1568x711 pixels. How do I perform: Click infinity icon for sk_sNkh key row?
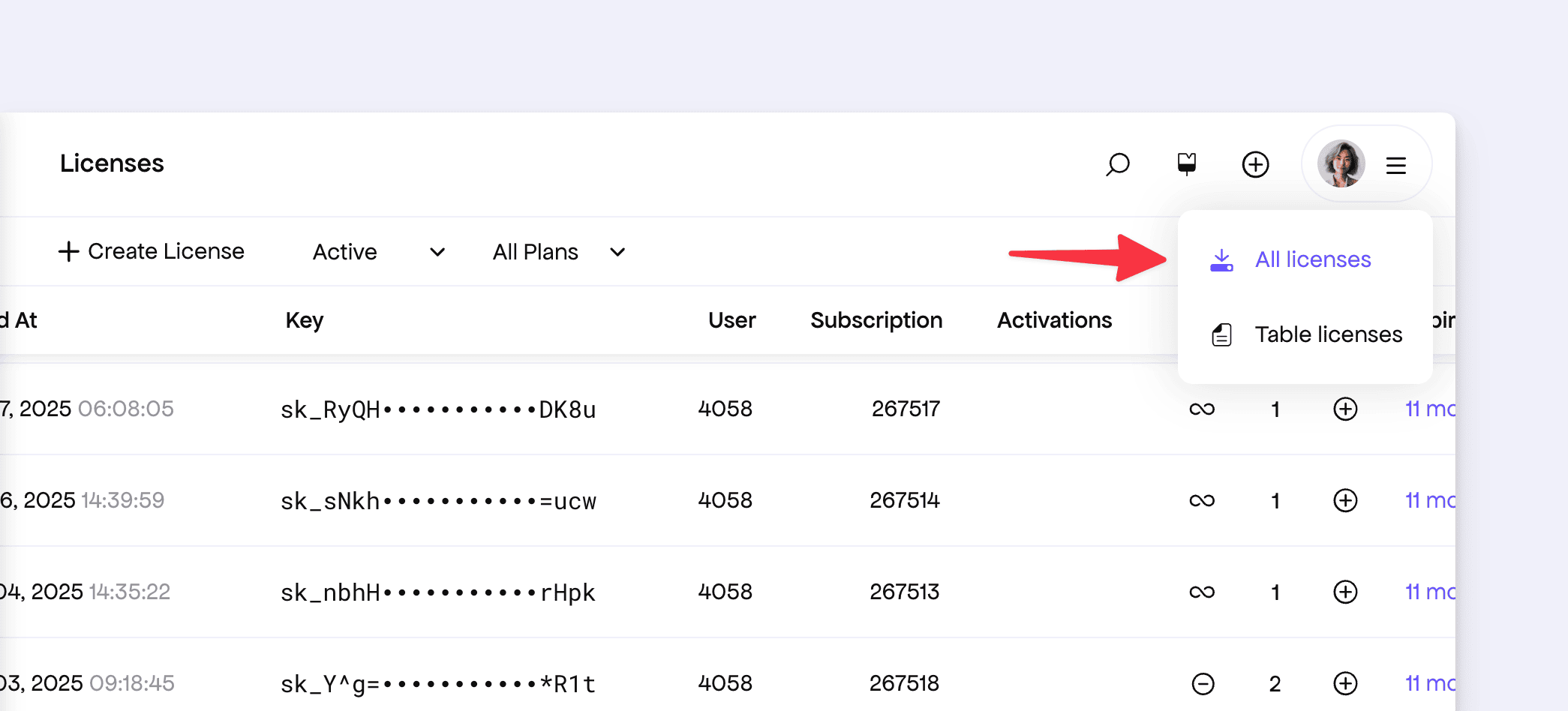(1202, 500)
